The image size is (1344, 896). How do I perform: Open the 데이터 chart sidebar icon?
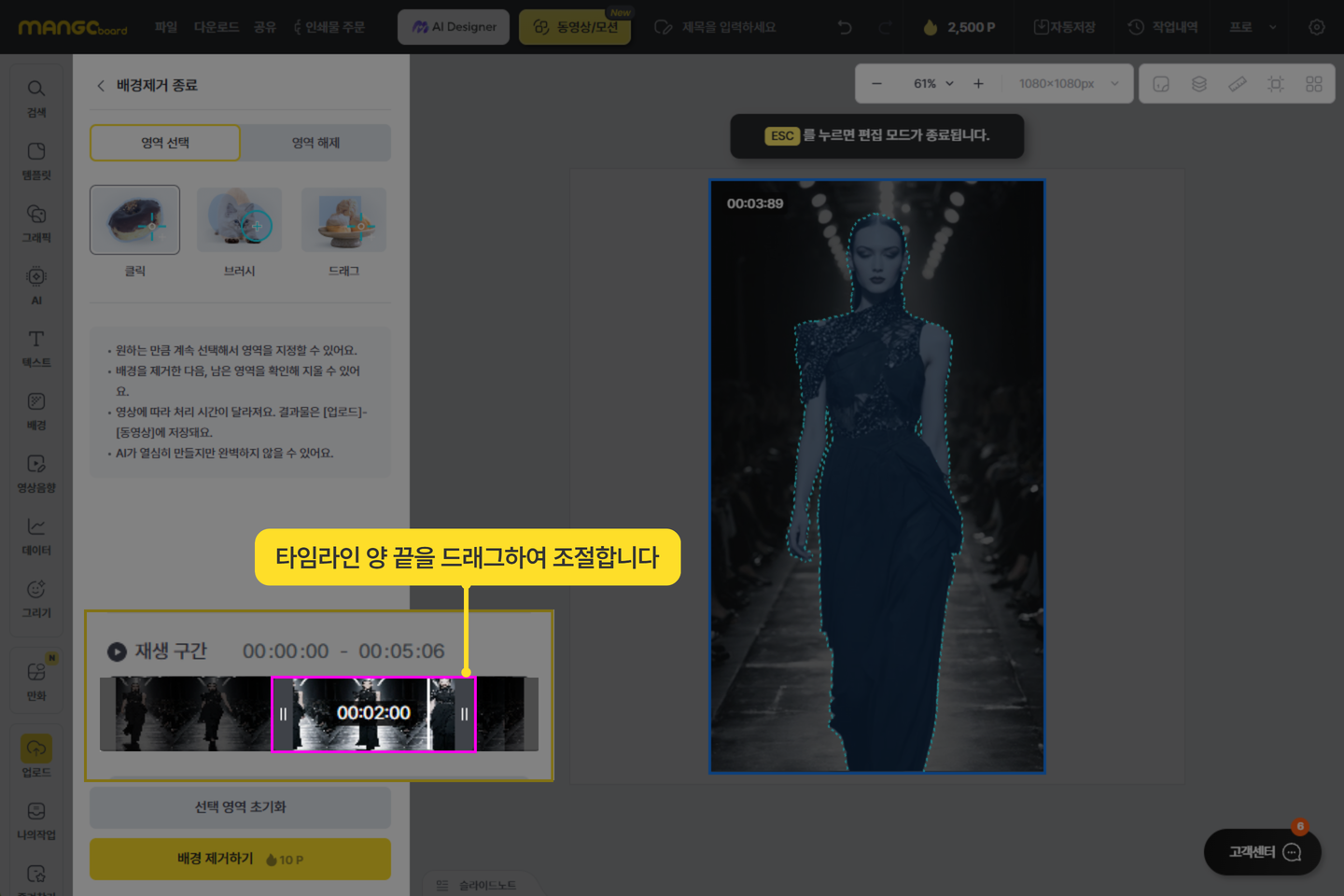(x=35, y=536)
